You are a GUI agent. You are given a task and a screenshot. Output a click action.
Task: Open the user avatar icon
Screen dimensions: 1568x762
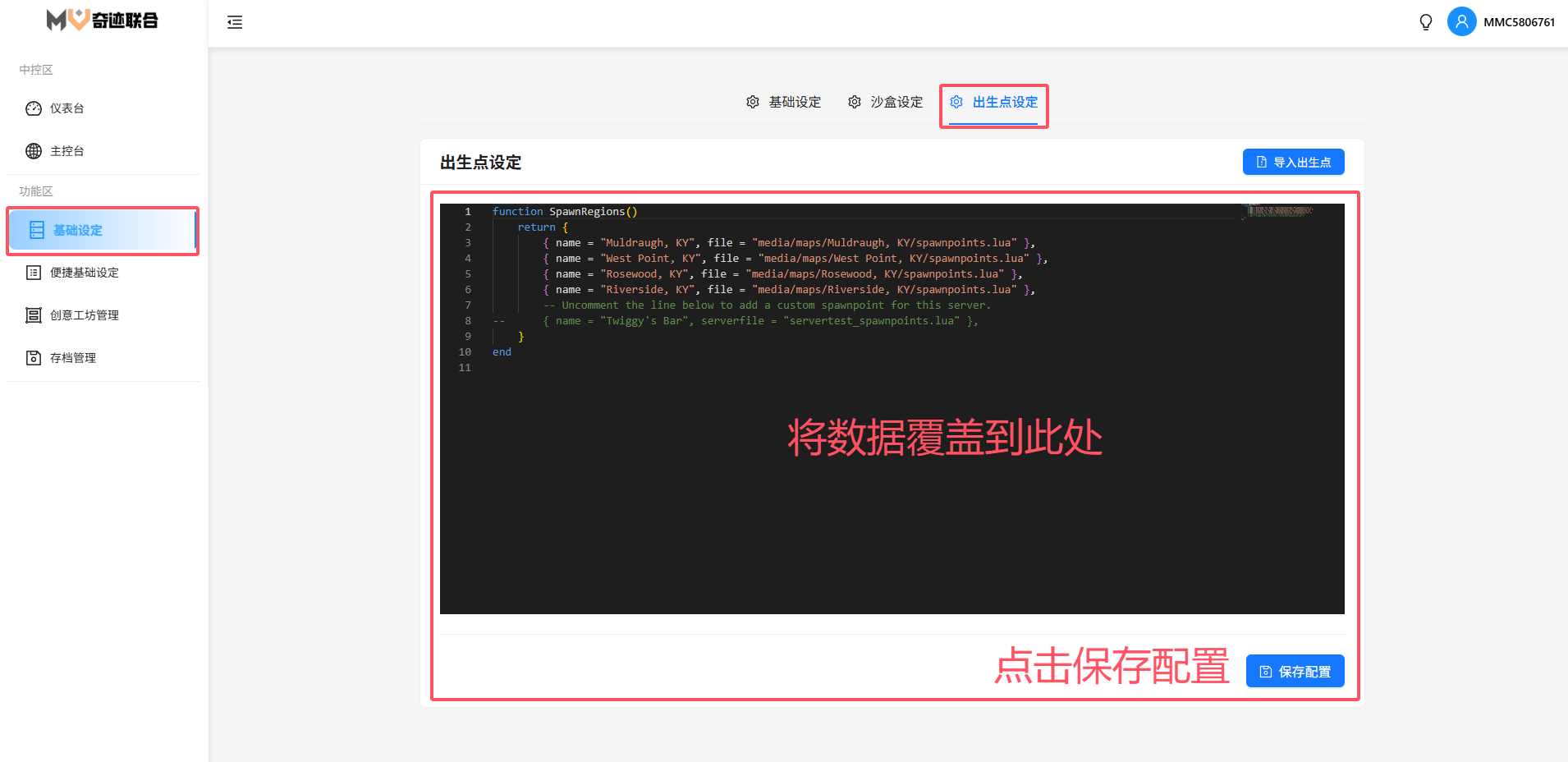[x=1461, y=22]
